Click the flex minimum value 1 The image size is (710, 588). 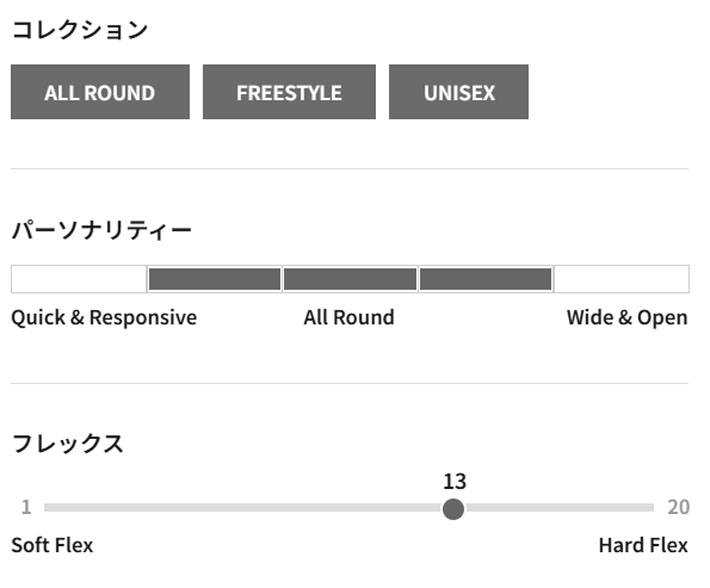26,508
